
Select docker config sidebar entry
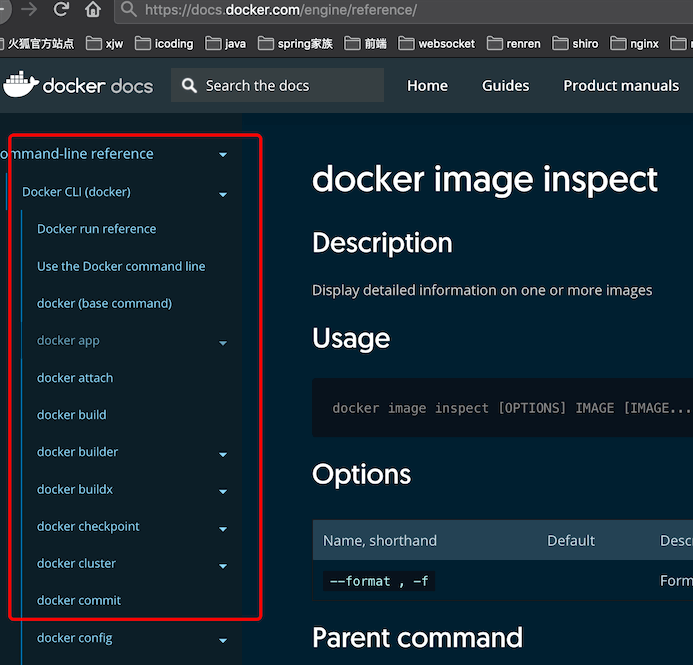click(x=75, y=638)
